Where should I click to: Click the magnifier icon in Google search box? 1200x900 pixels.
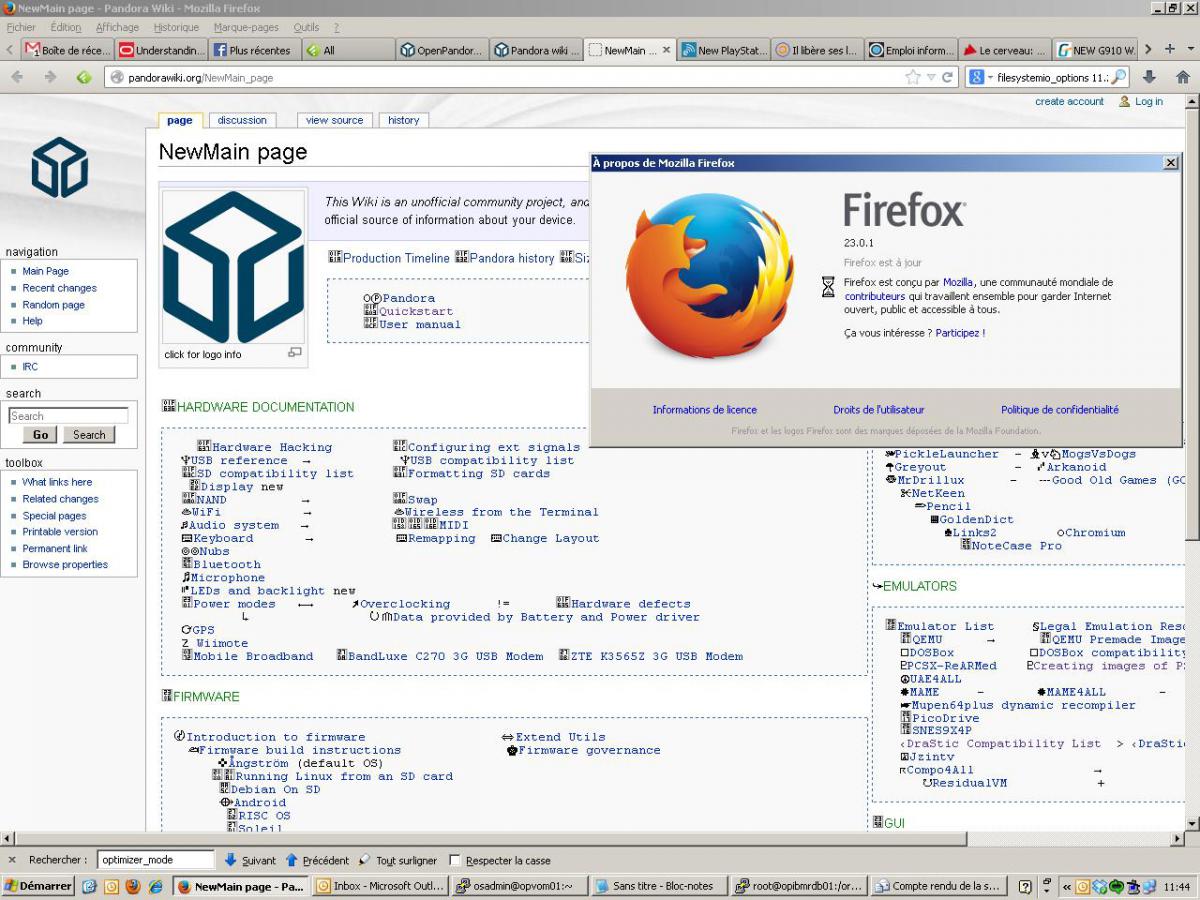click(x=1119, y=77)
